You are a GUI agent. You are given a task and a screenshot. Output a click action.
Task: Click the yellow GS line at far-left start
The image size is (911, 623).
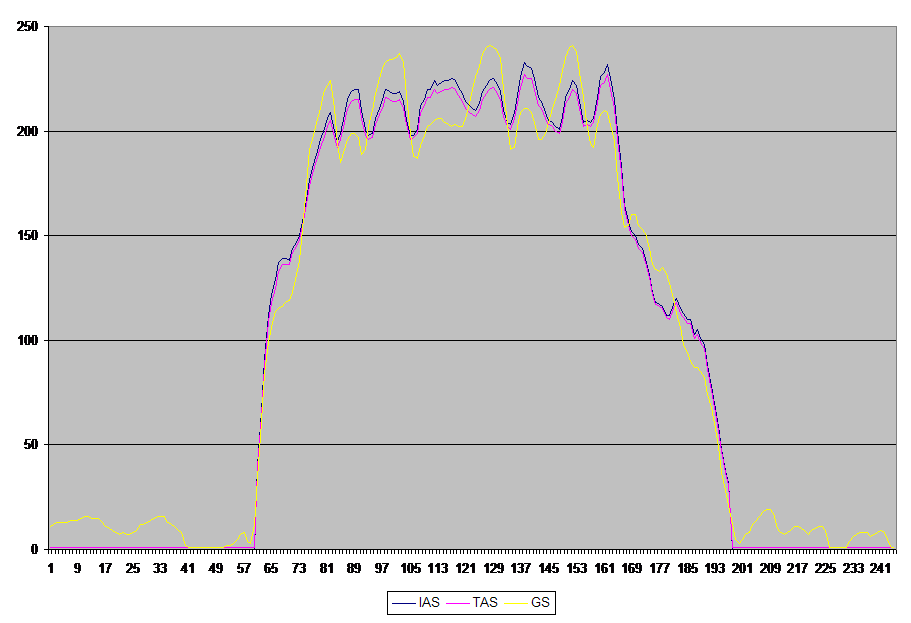point(53,524)
